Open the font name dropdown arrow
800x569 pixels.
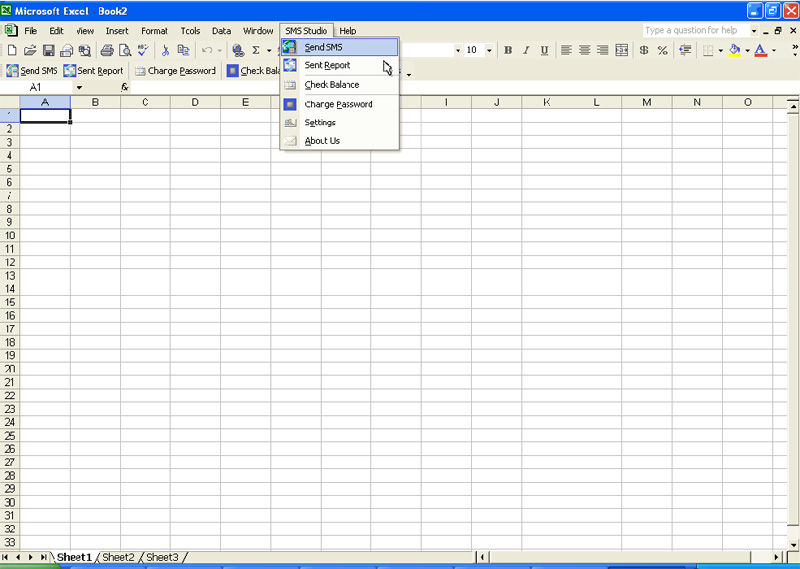click(458, 50)
